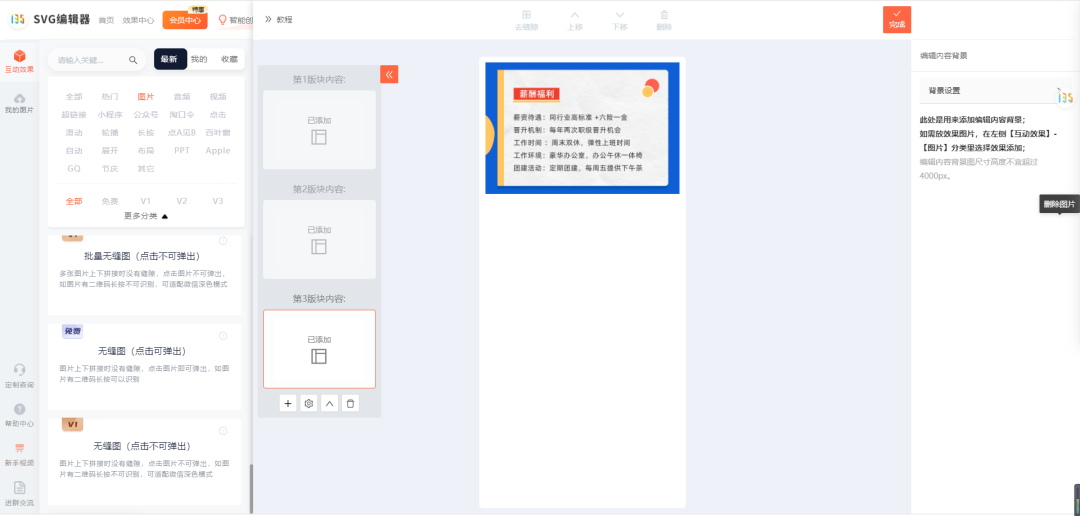The image size is (1080, 516).
Task: Click the 薪酬福利 image in canvas
Action: tap(582, 128)
